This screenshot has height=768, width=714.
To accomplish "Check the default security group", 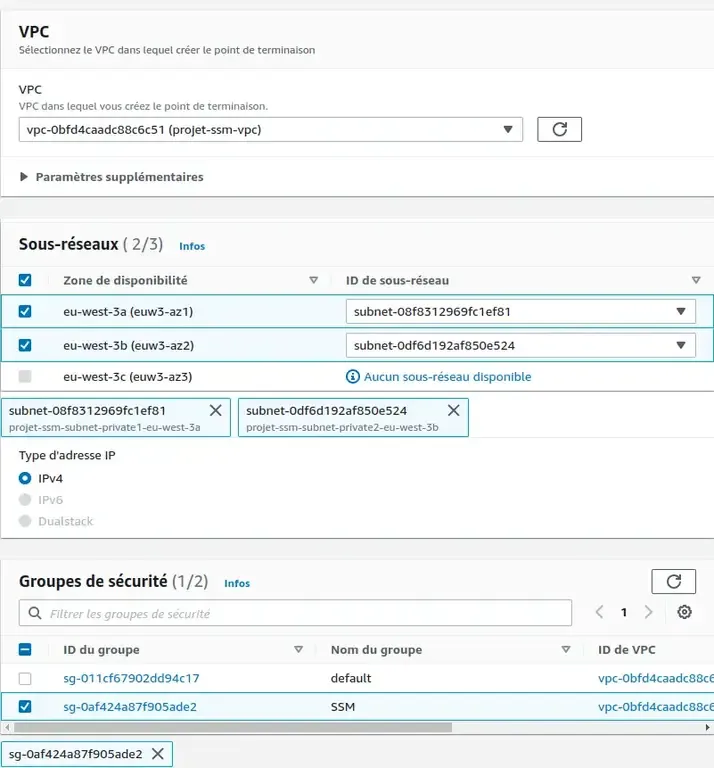I will tap(25, 678).
